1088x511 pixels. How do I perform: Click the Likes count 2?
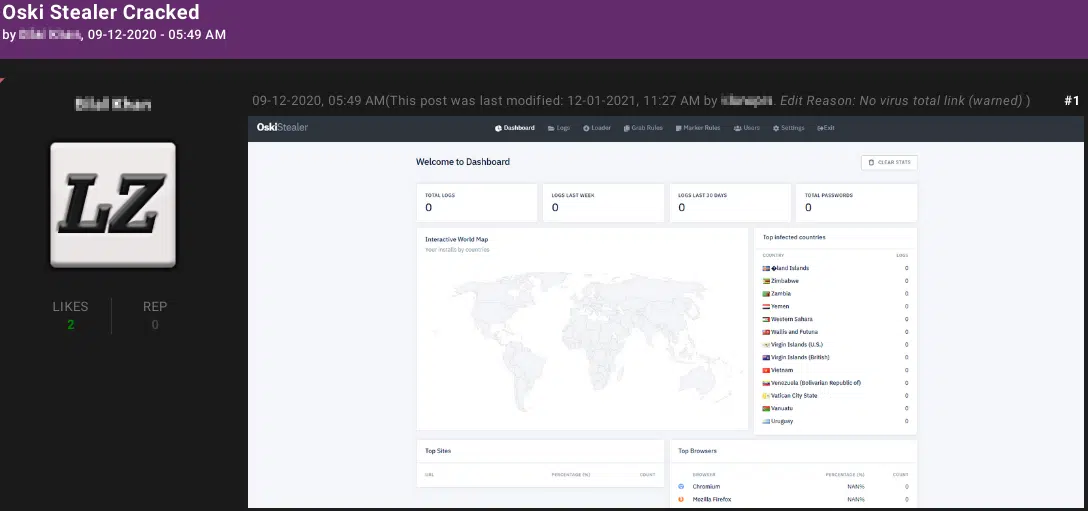click(x=71, y=325)
